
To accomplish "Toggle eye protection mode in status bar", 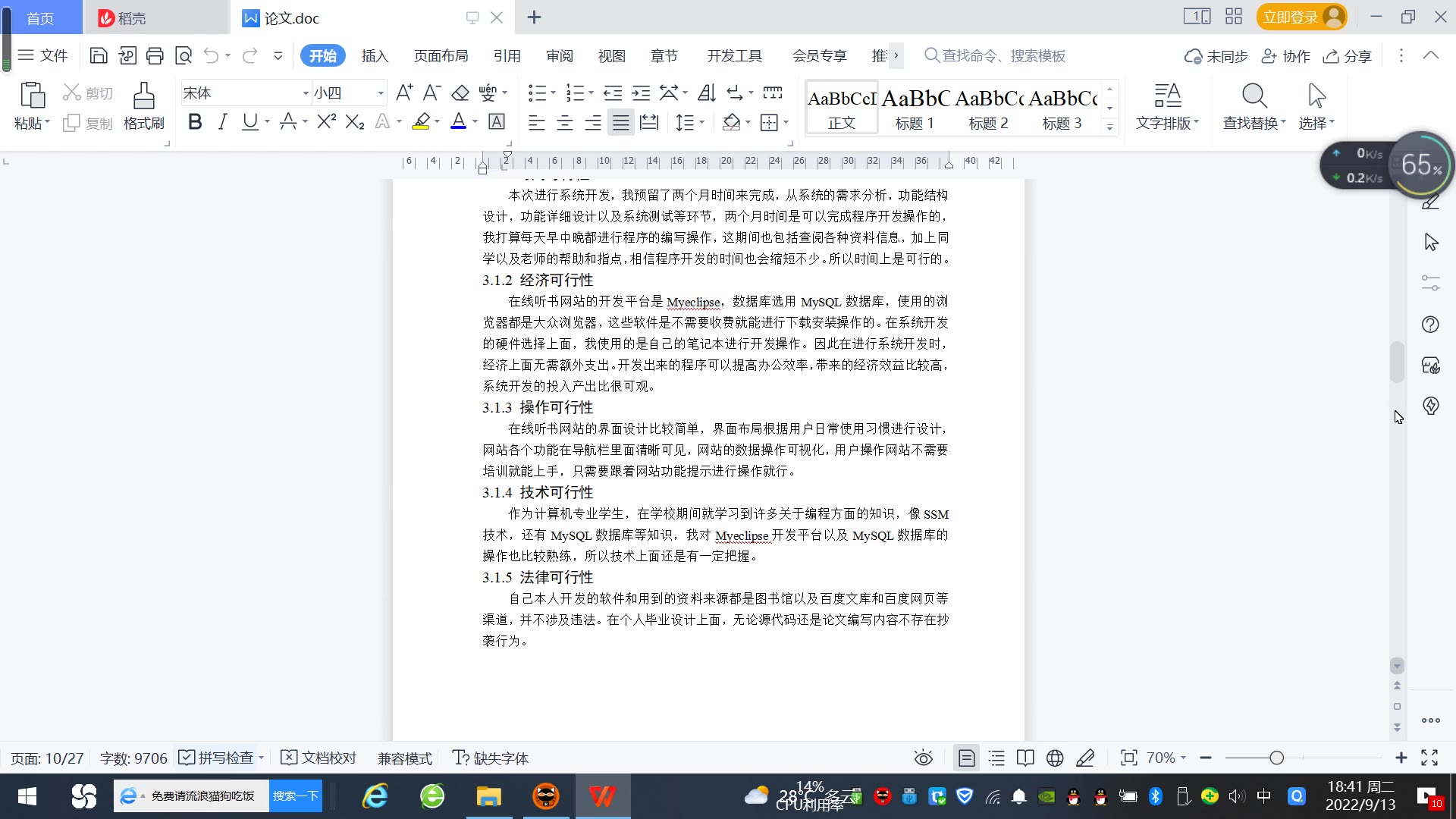I will point(923,758).
